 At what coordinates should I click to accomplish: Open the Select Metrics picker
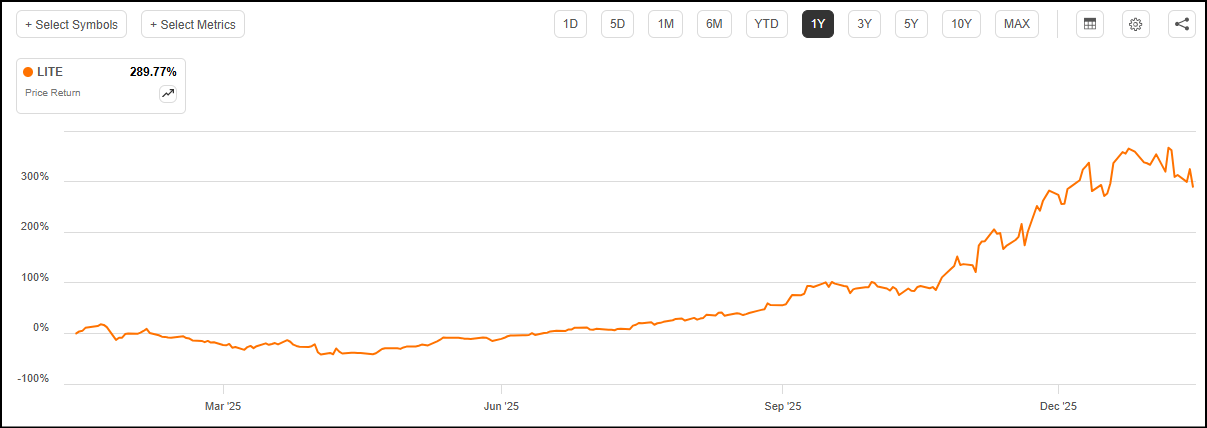[x=193, y=24]
